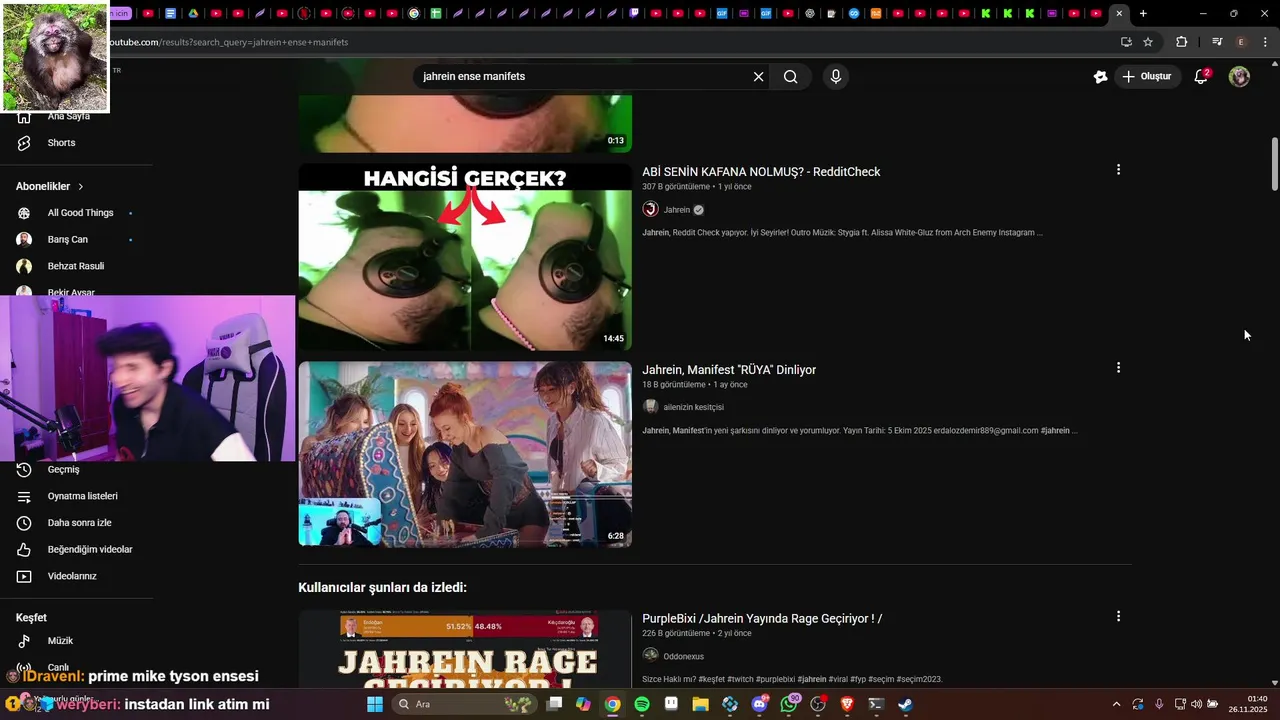The width and height of the screenshot is (1280, 720).
Task: Open more options for PurpleBixi video
Action: 1118,617
